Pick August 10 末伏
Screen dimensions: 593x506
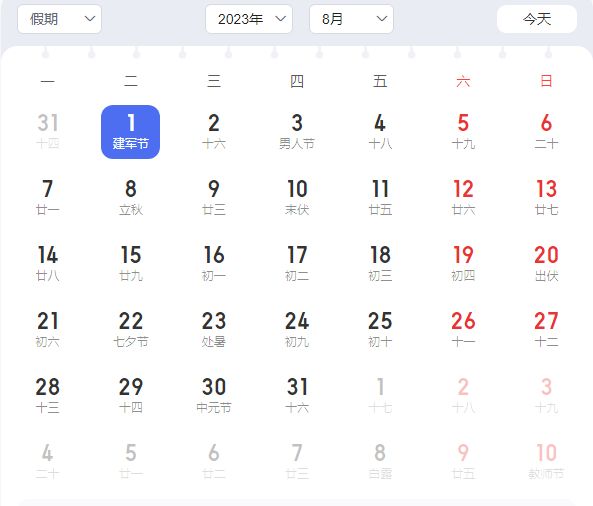point(297,198)
